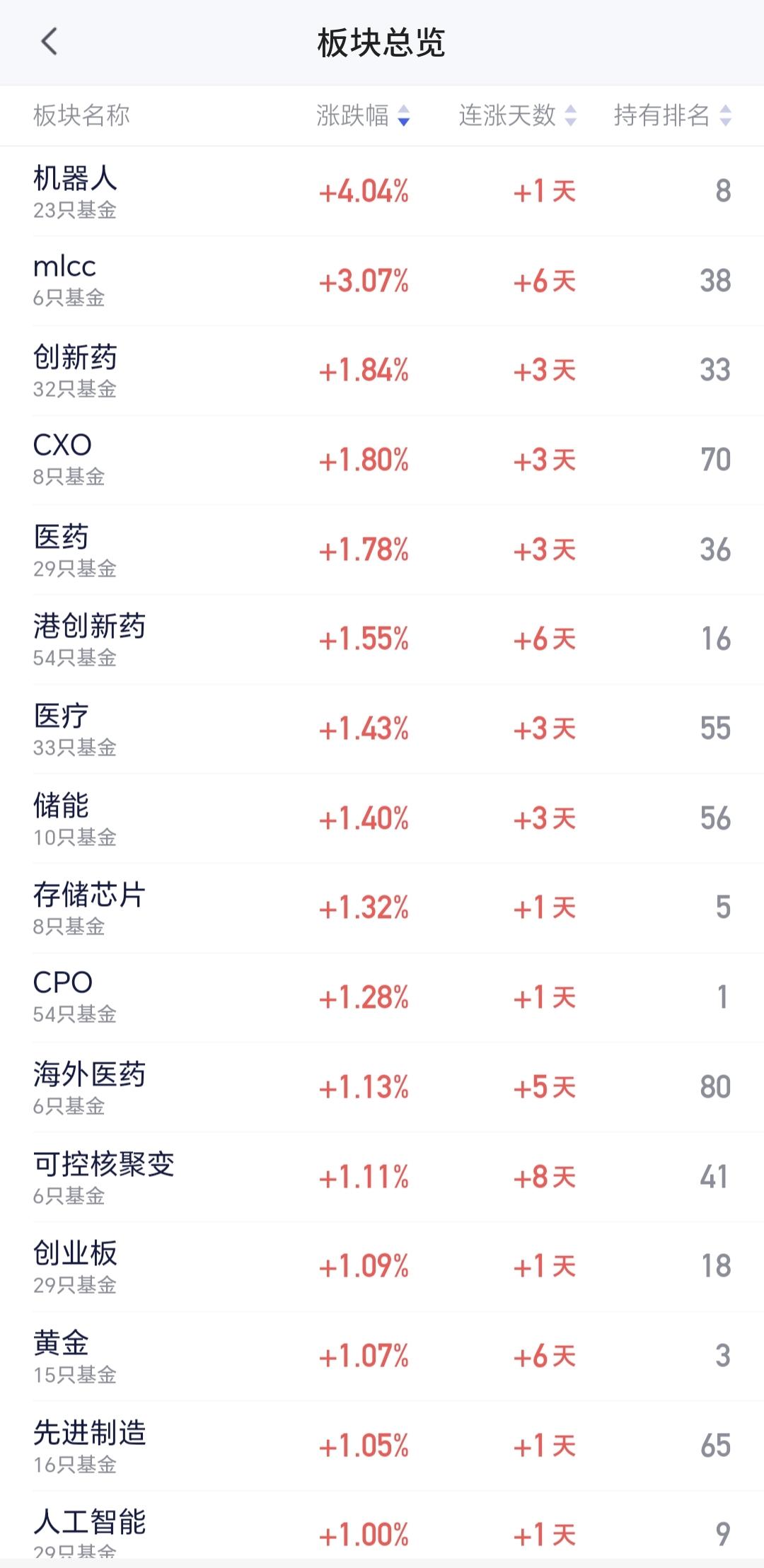764x1568 pixels.
Task: Open the 机器人 sector row
Action: point(382,191)
